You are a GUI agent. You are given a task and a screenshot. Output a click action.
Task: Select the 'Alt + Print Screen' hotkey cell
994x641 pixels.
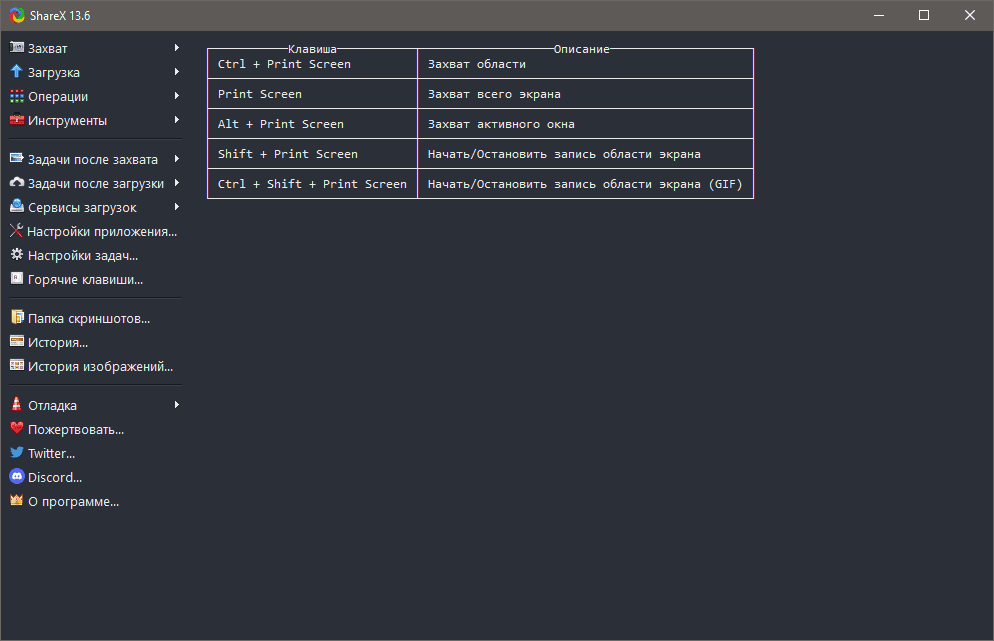point(313,124)
